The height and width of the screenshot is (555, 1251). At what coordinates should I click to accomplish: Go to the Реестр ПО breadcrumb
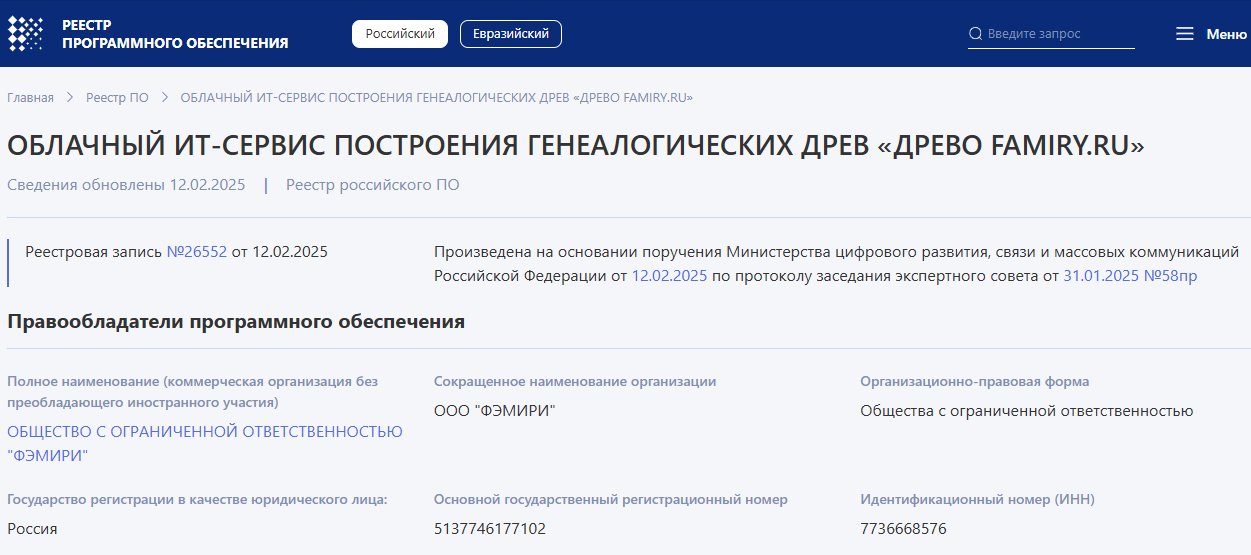pos(117,98)
